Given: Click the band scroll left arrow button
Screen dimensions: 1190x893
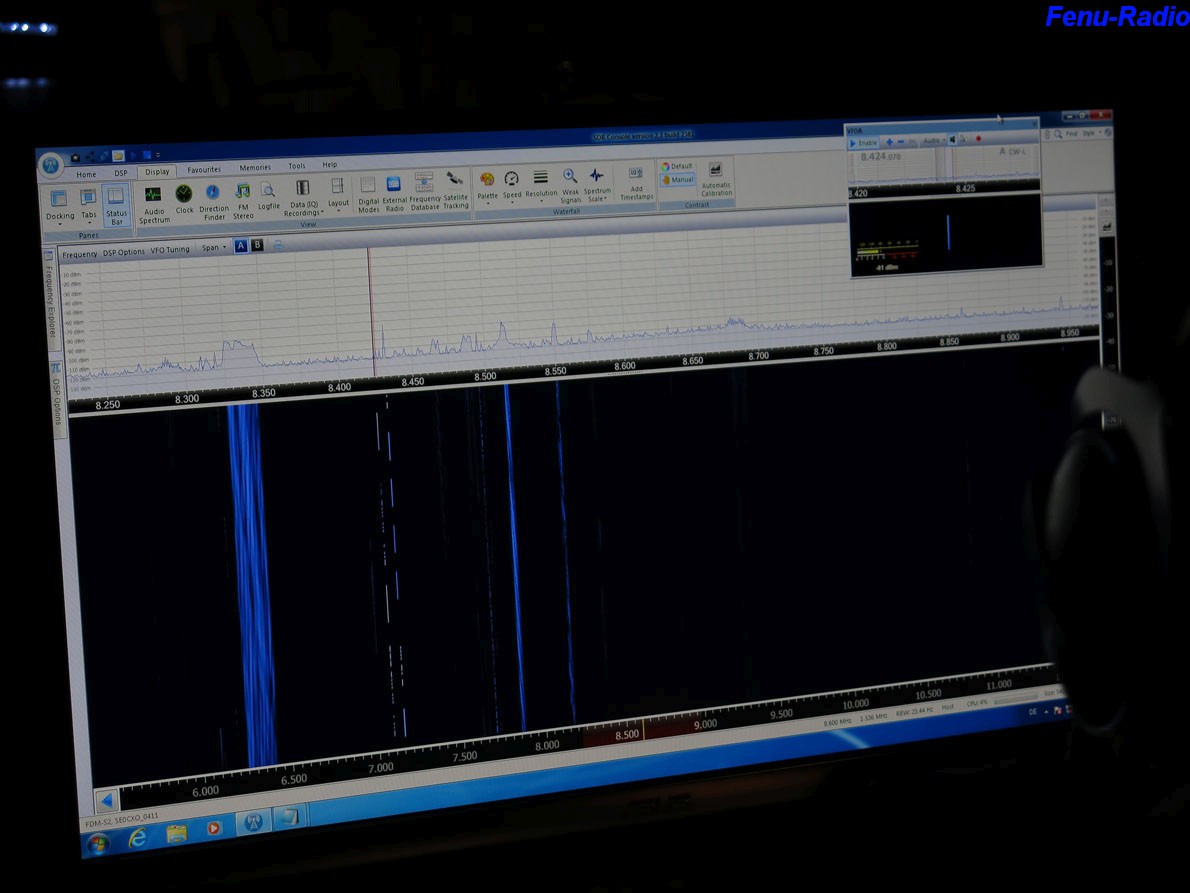Looking at the screenshot, I should tap(106, 800).
